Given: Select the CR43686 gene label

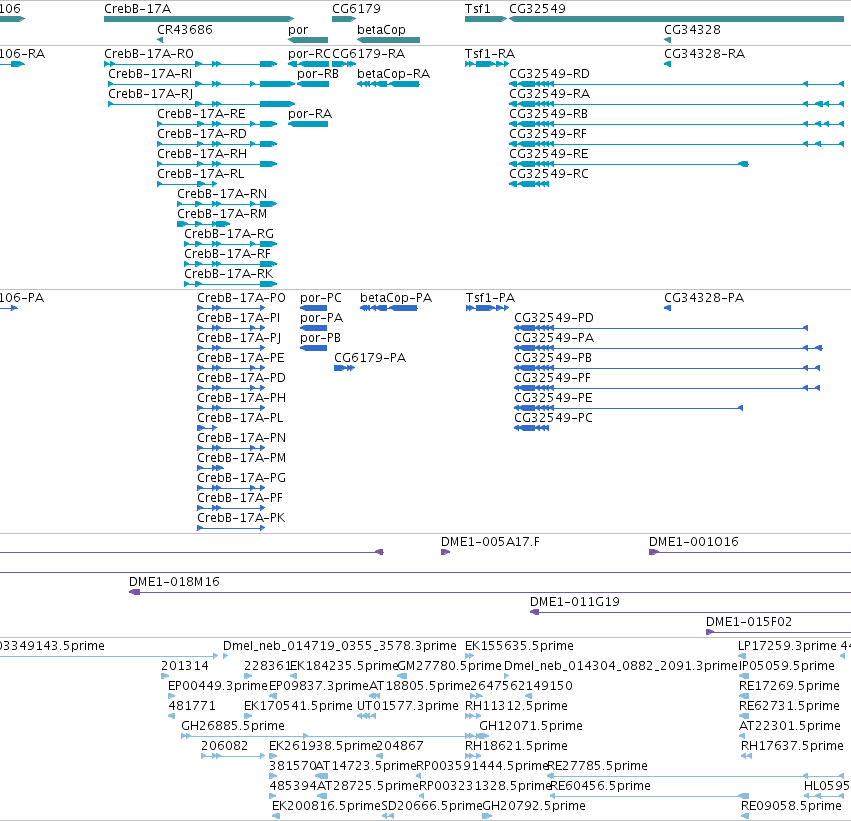Looking at the screenshot, I should [185, 29].
